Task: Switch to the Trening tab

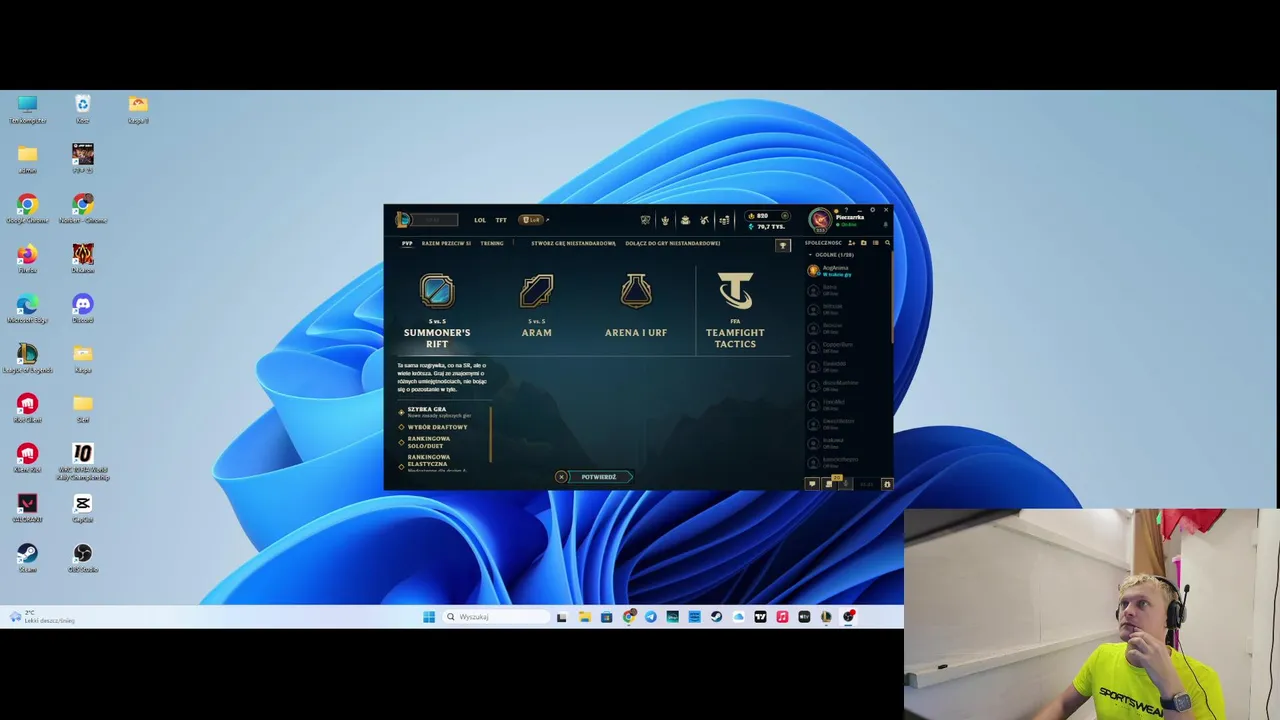Action: click(492, 243)
